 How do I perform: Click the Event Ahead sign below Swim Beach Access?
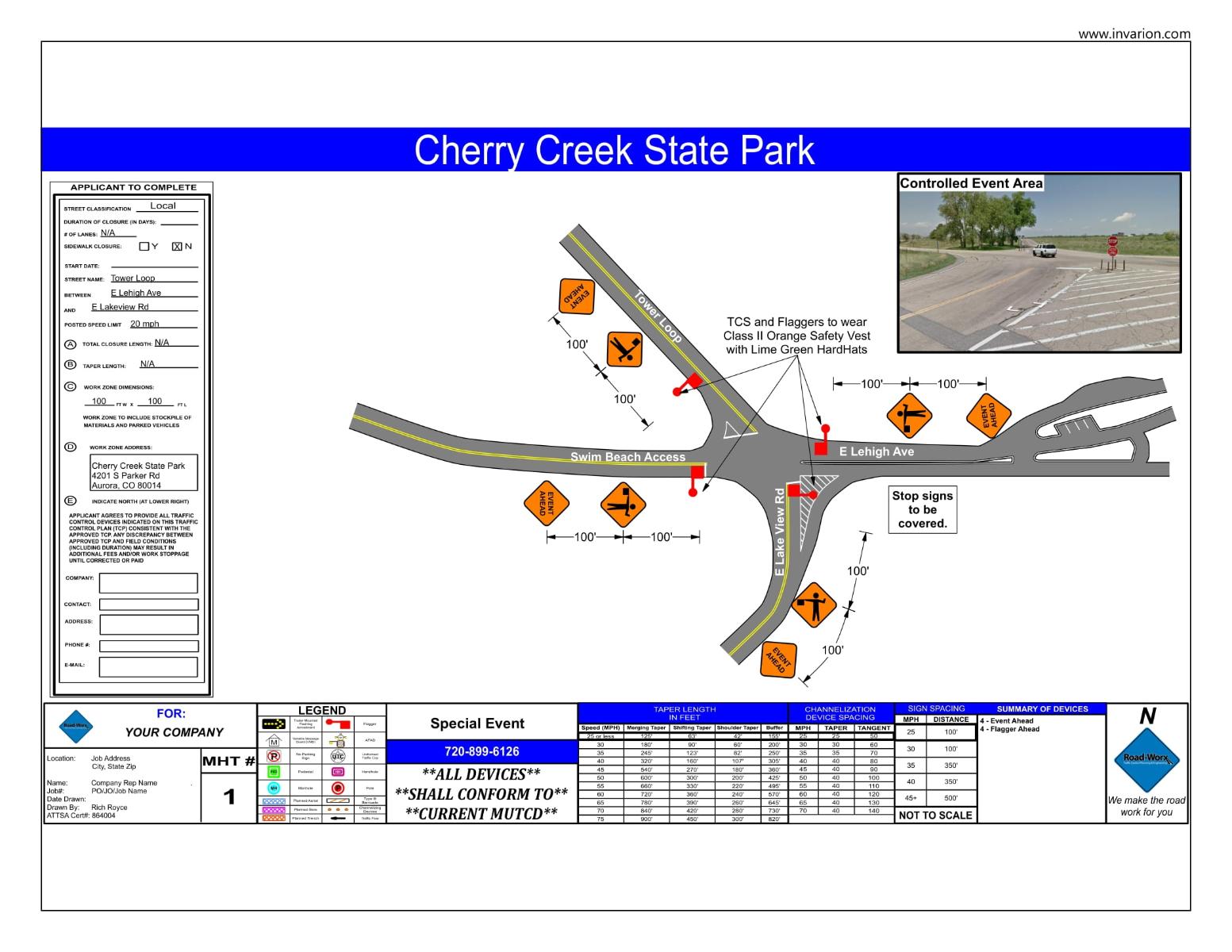click(x=547, y=504)
